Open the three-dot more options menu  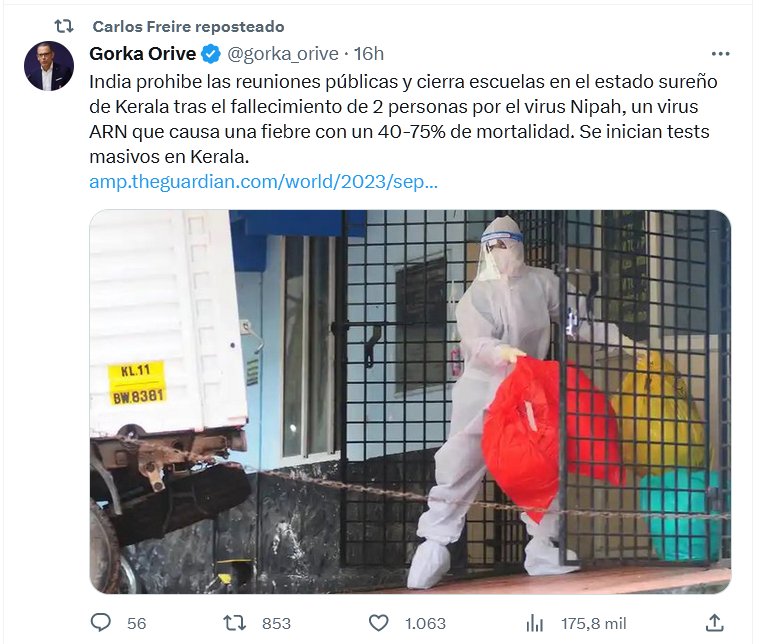720,54
